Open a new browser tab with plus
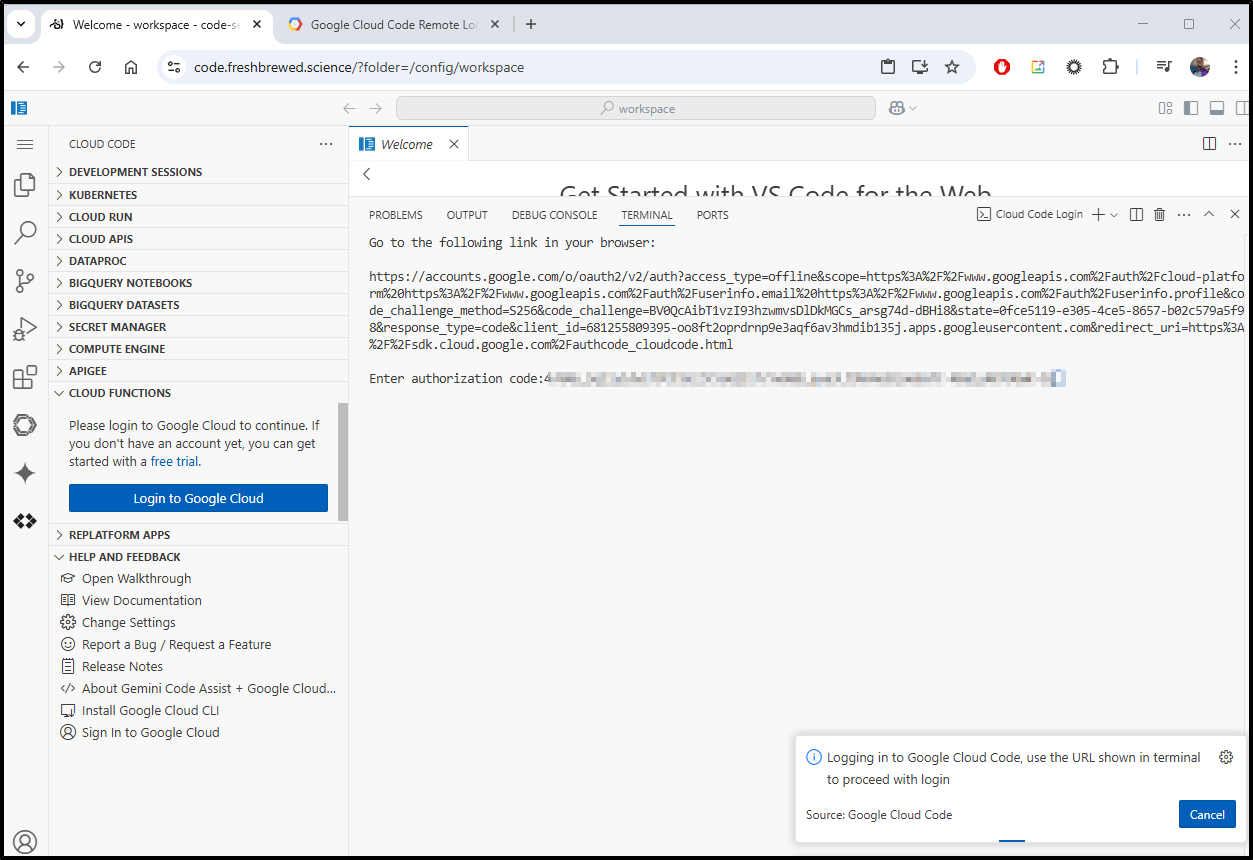The width and height of the screenshot is (1253, 860). point(531,25)
